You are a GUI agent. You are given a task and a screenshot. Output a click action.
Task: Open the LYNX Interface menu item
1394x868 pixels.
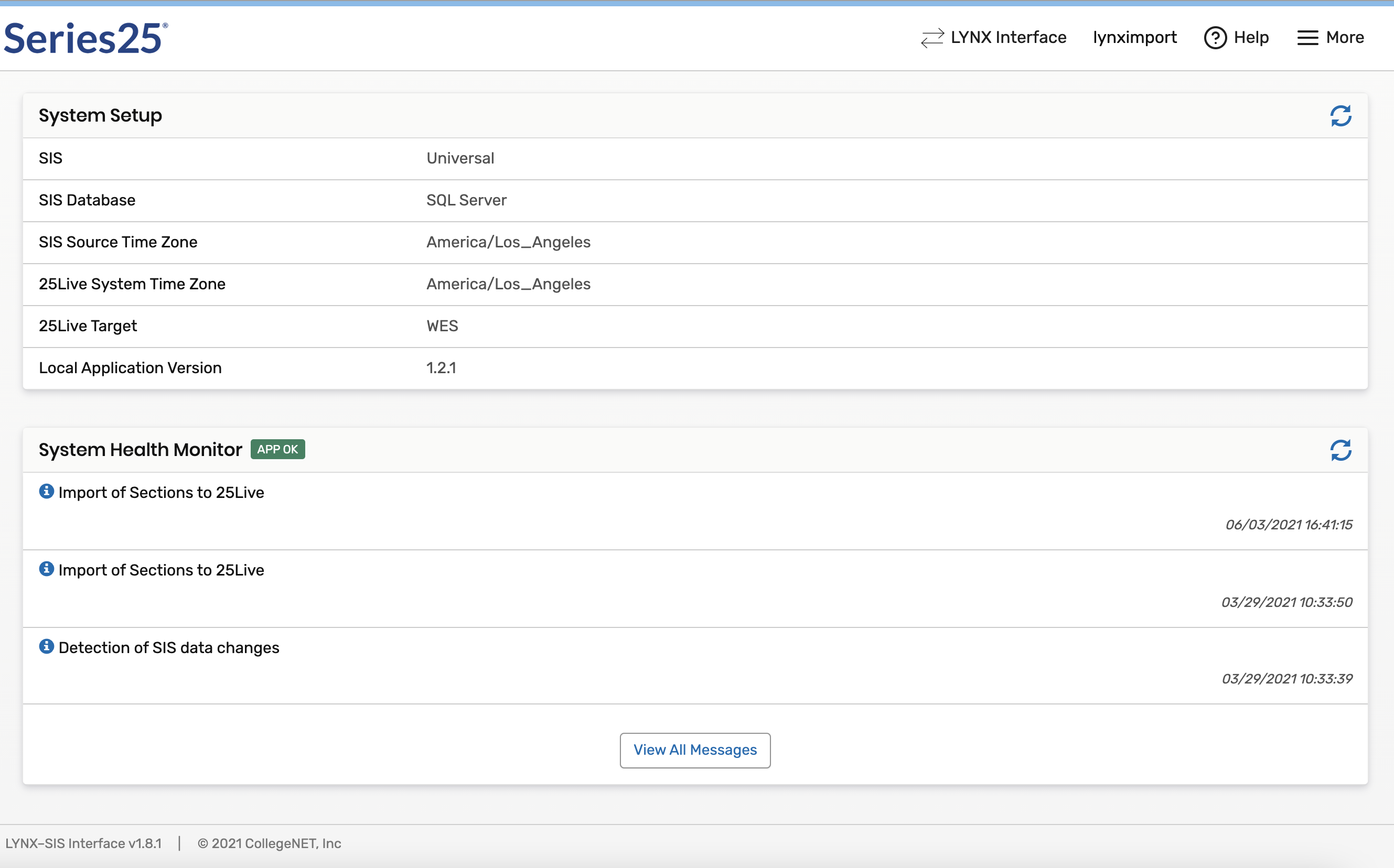coord(1008,38)
